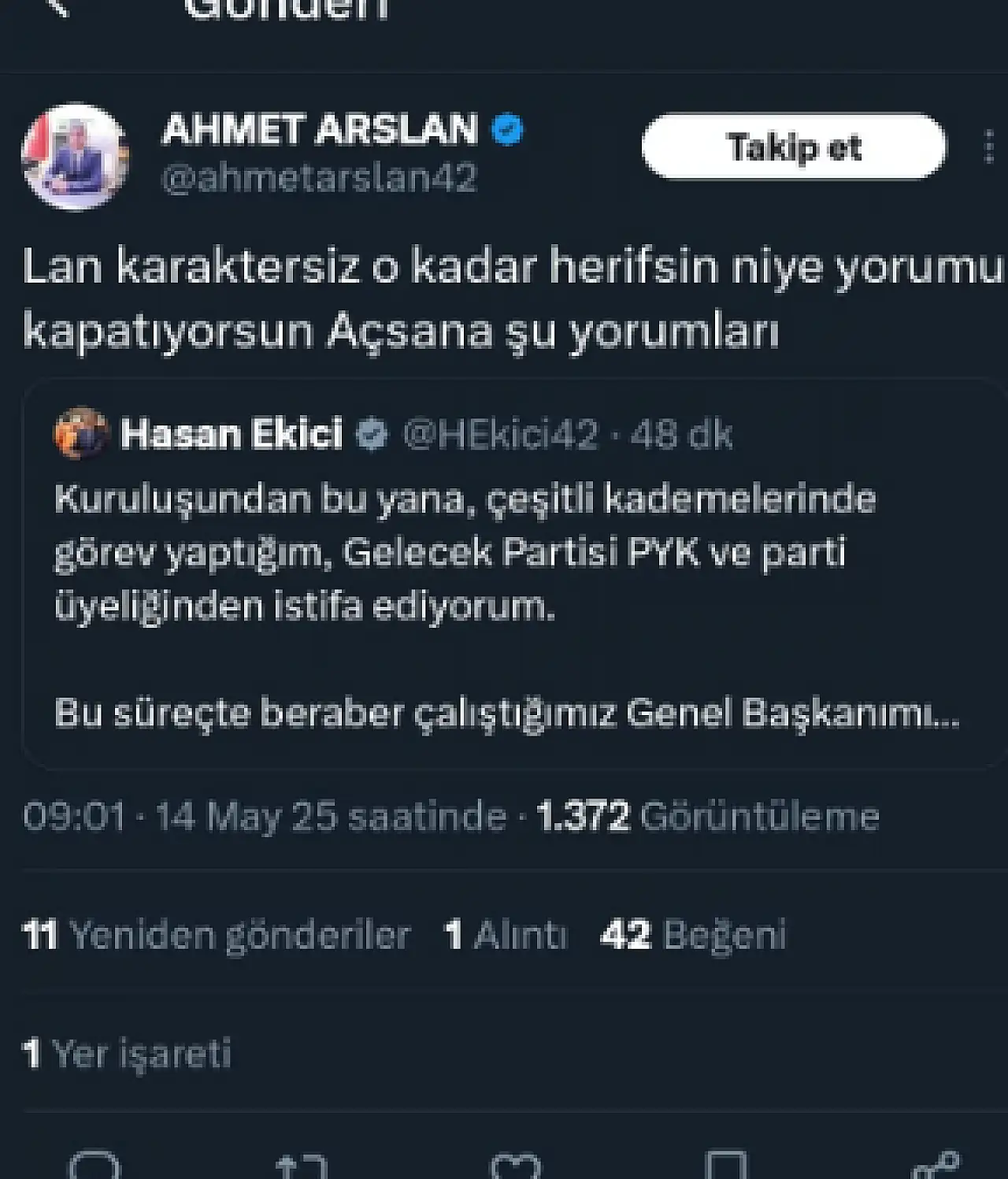Open Ahmet Arslan's profile picture
1008x1179 pixels.
(75, 156)
